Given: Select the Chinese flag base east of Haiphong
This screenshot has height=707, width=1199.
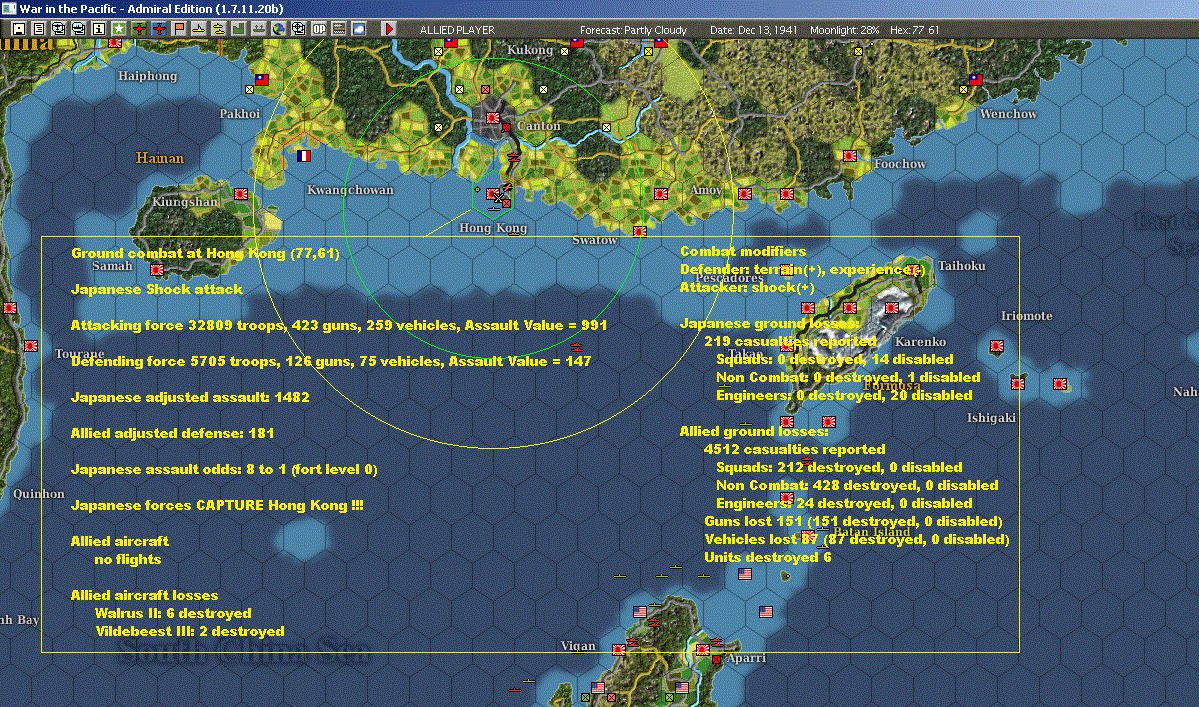Looking at the screenshot, I should (x=262, y=79).
